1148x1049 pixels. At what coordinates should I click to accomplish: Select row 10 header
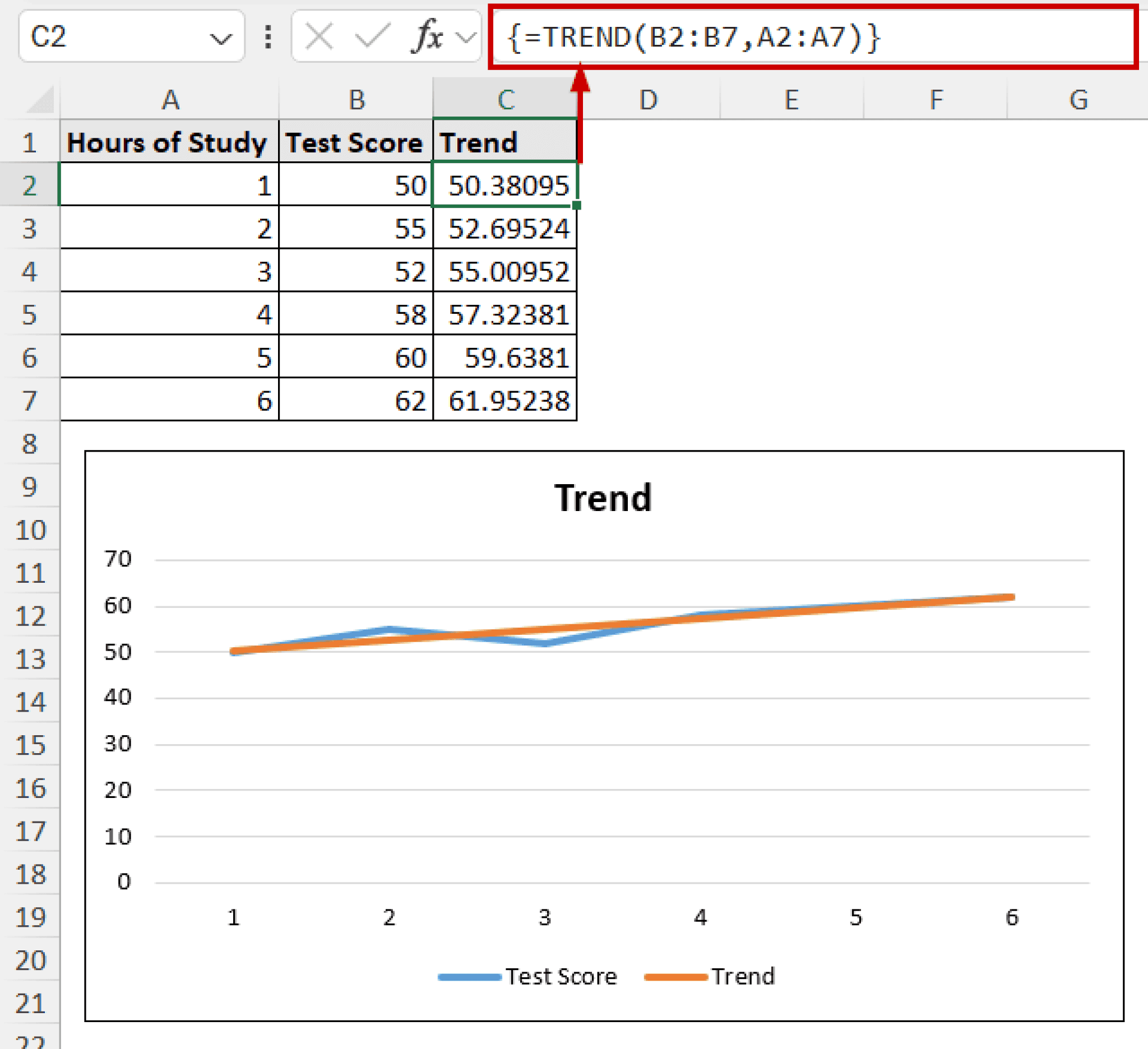point(30,530)
